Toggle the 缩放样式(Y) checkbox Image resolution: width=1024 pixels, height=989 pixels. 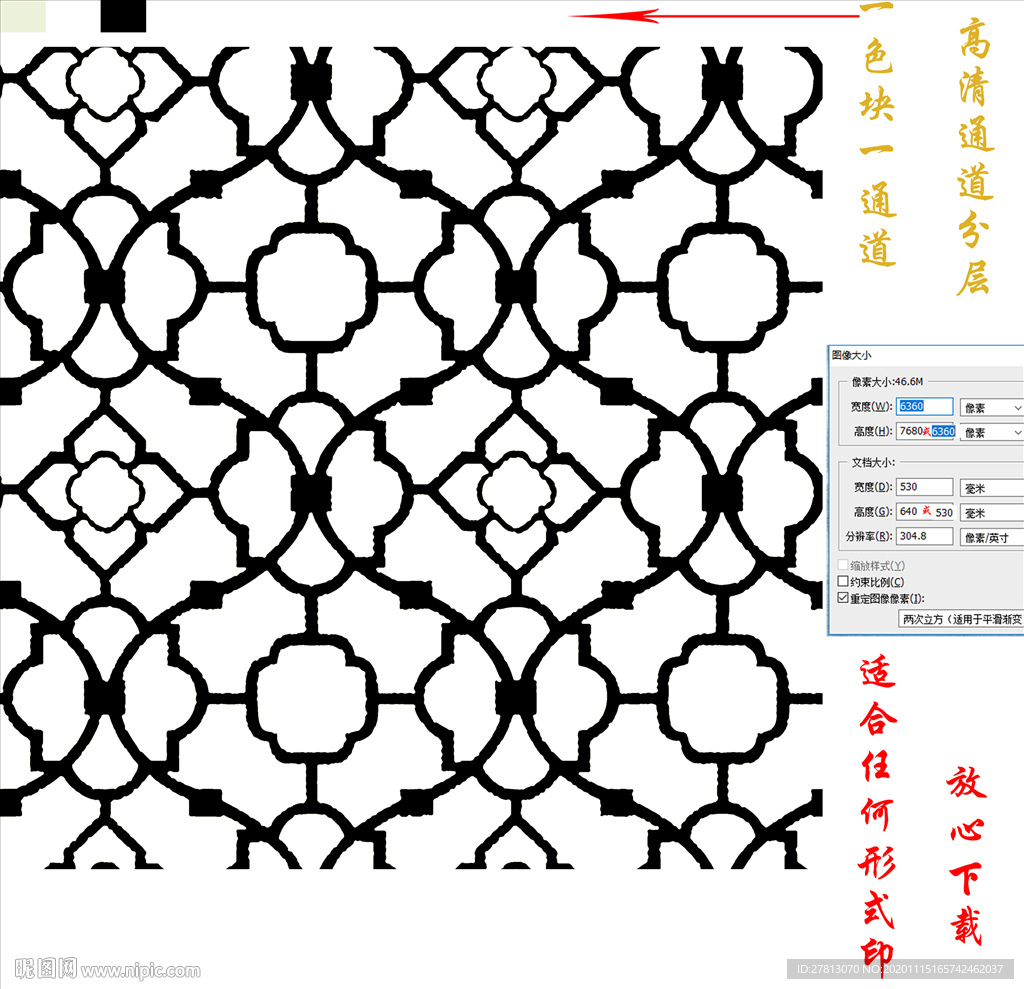tap(843, 564)
